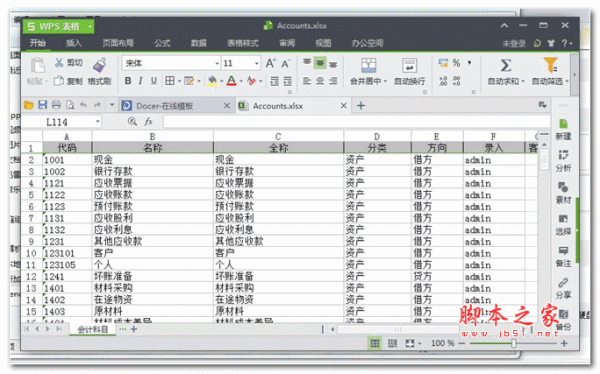Click the Print icon in quick toolbar
The height and width of the screenshot is (374, 600).
point(56,105)
